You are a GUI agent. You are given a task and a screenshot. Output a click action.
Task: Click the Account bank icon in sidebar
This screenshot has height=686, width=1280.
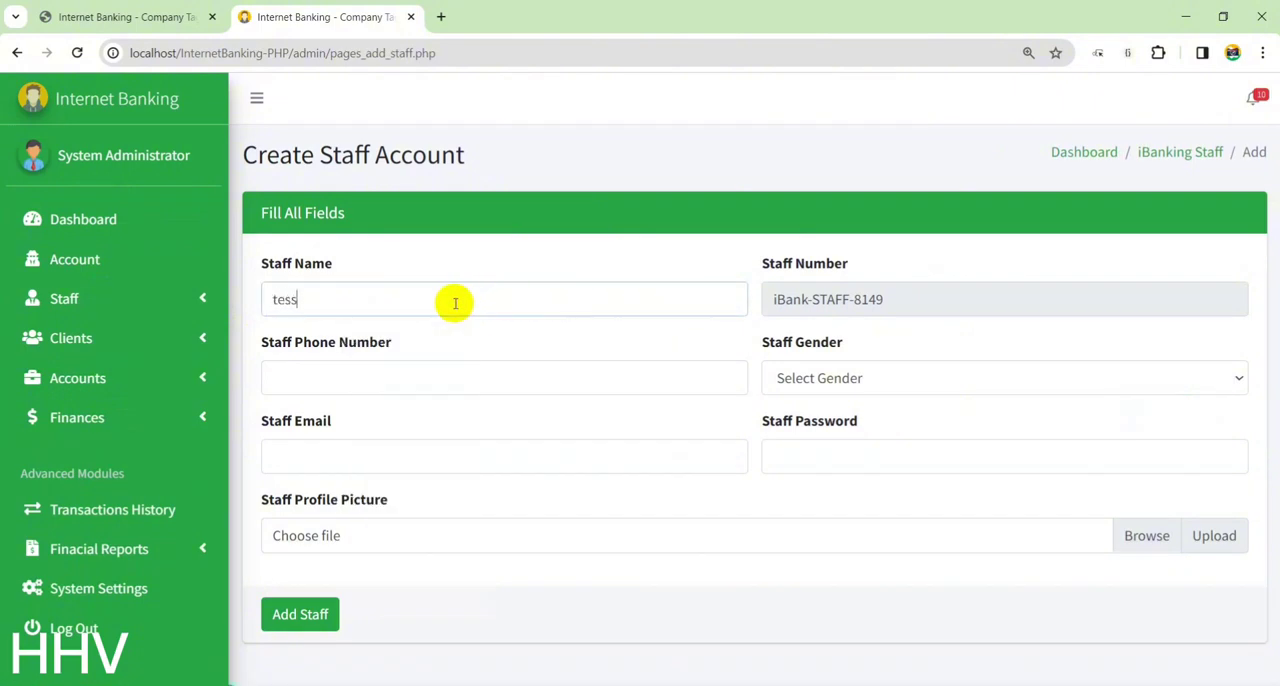[32, 259]
